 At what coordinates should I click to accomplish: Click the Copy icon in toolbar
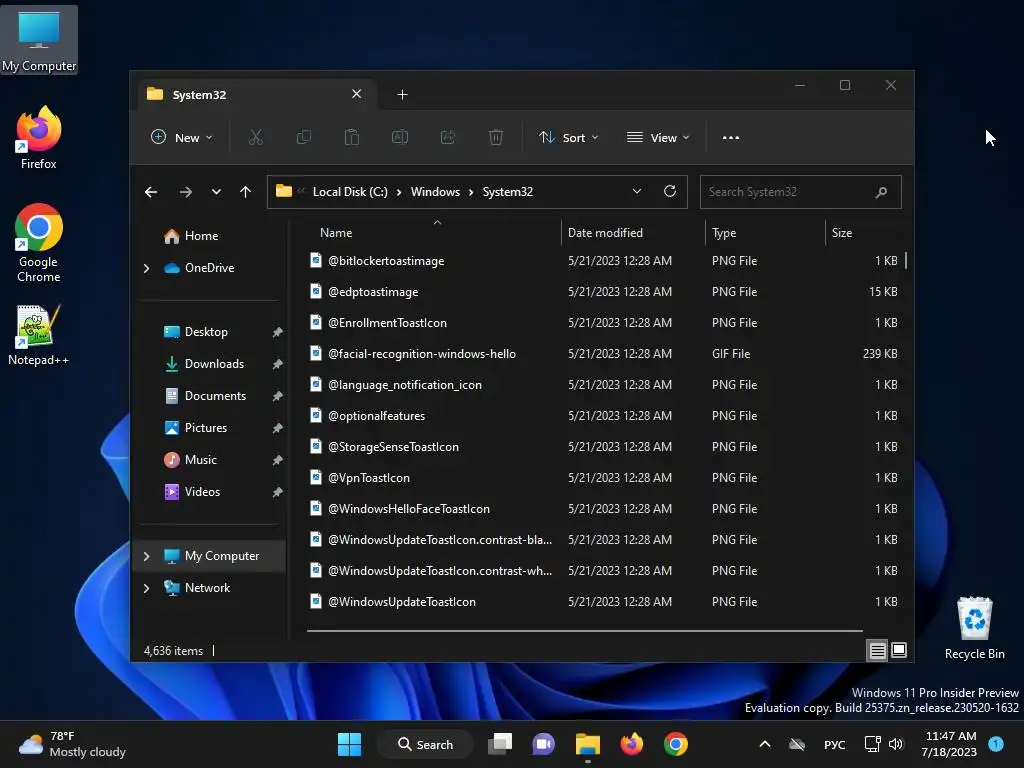(304, 137)
